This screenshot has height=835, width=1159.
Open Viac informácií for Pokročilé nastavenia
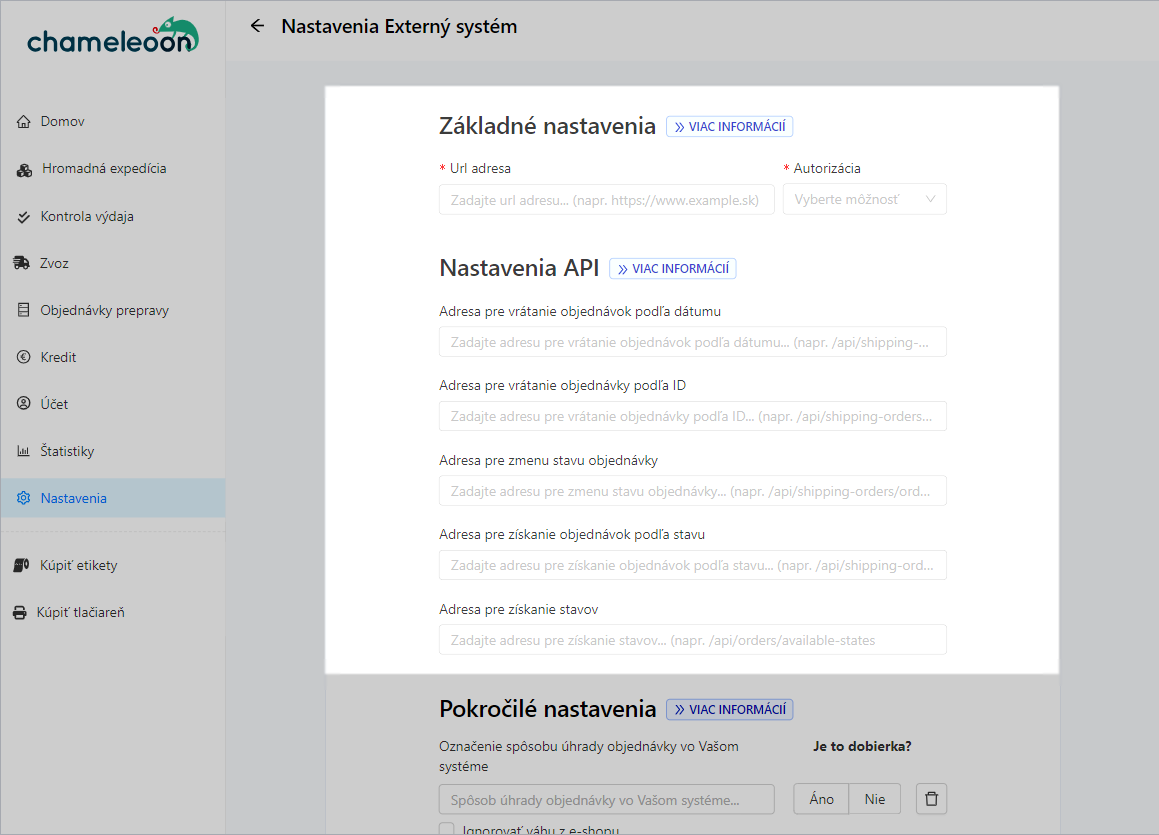pos(729,710)
